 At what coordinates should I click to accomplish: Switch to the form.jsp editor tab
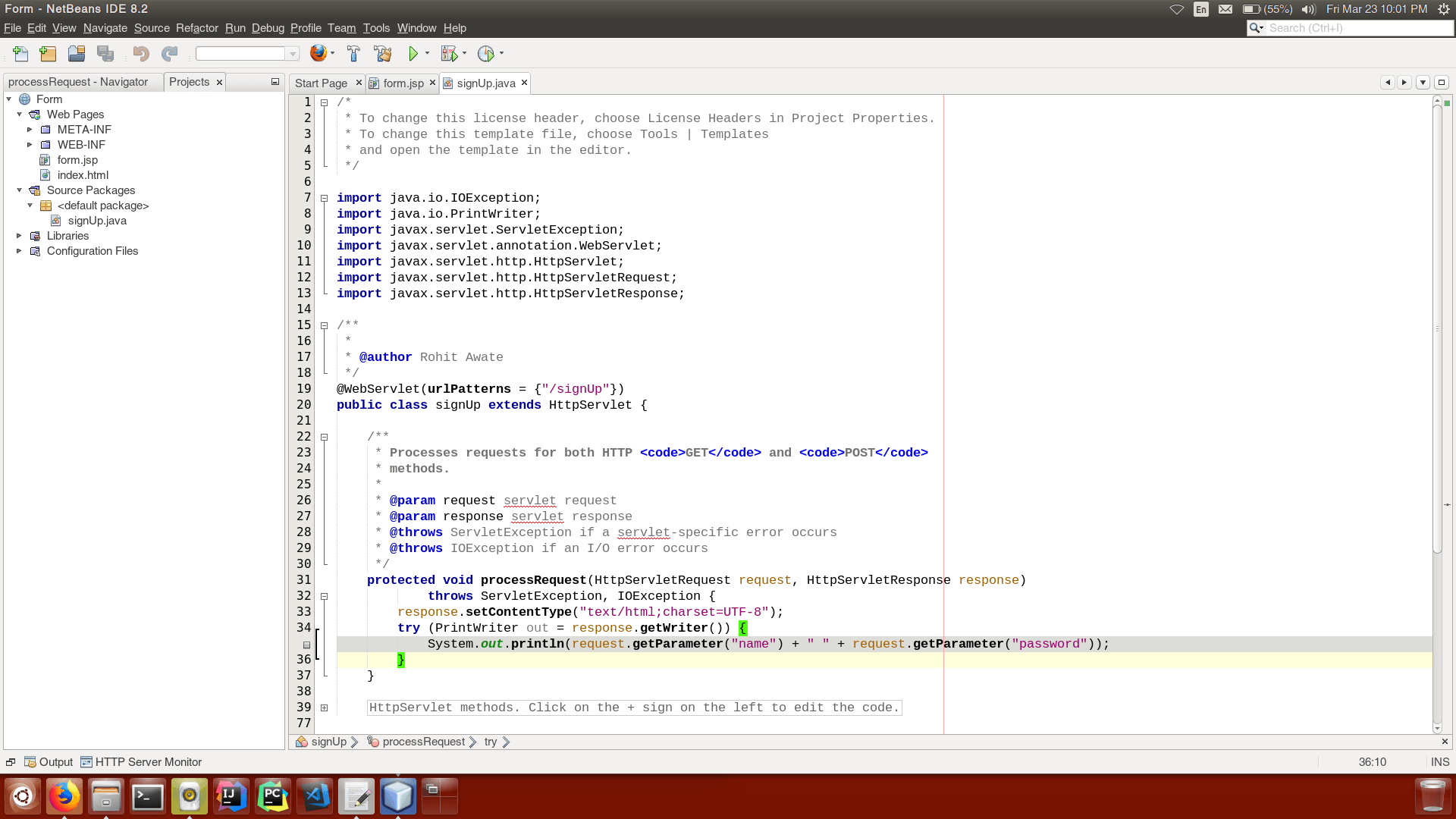point(403,83)
